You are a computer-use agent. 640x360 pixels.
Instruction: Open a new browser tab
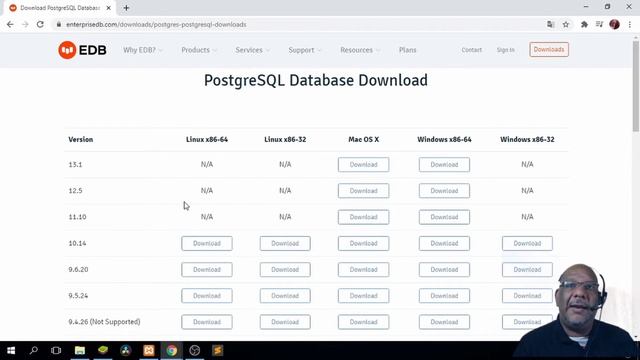point(126,8)
